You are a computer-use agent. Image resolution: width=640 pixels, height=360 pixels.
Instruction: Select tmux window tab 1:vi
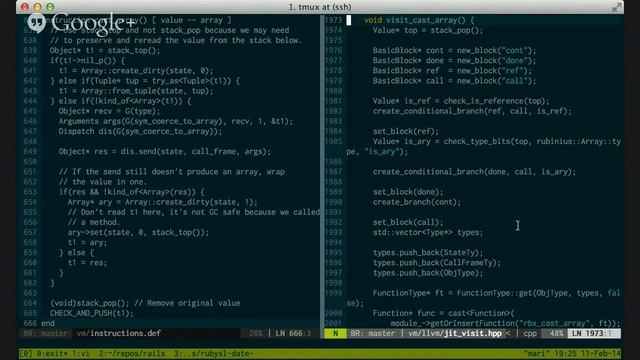80,353
